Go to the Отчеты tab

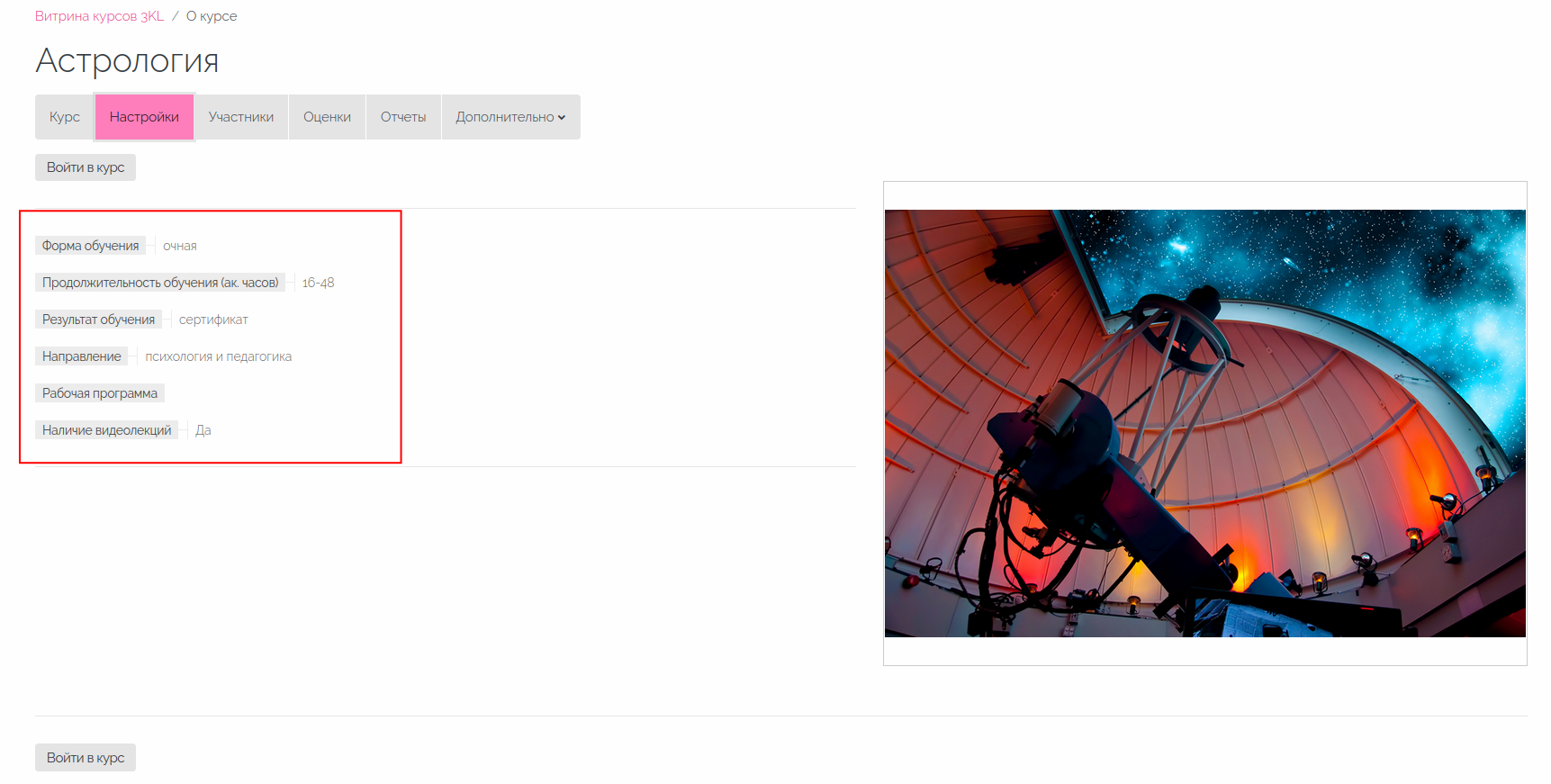click(x=403, y=117)
